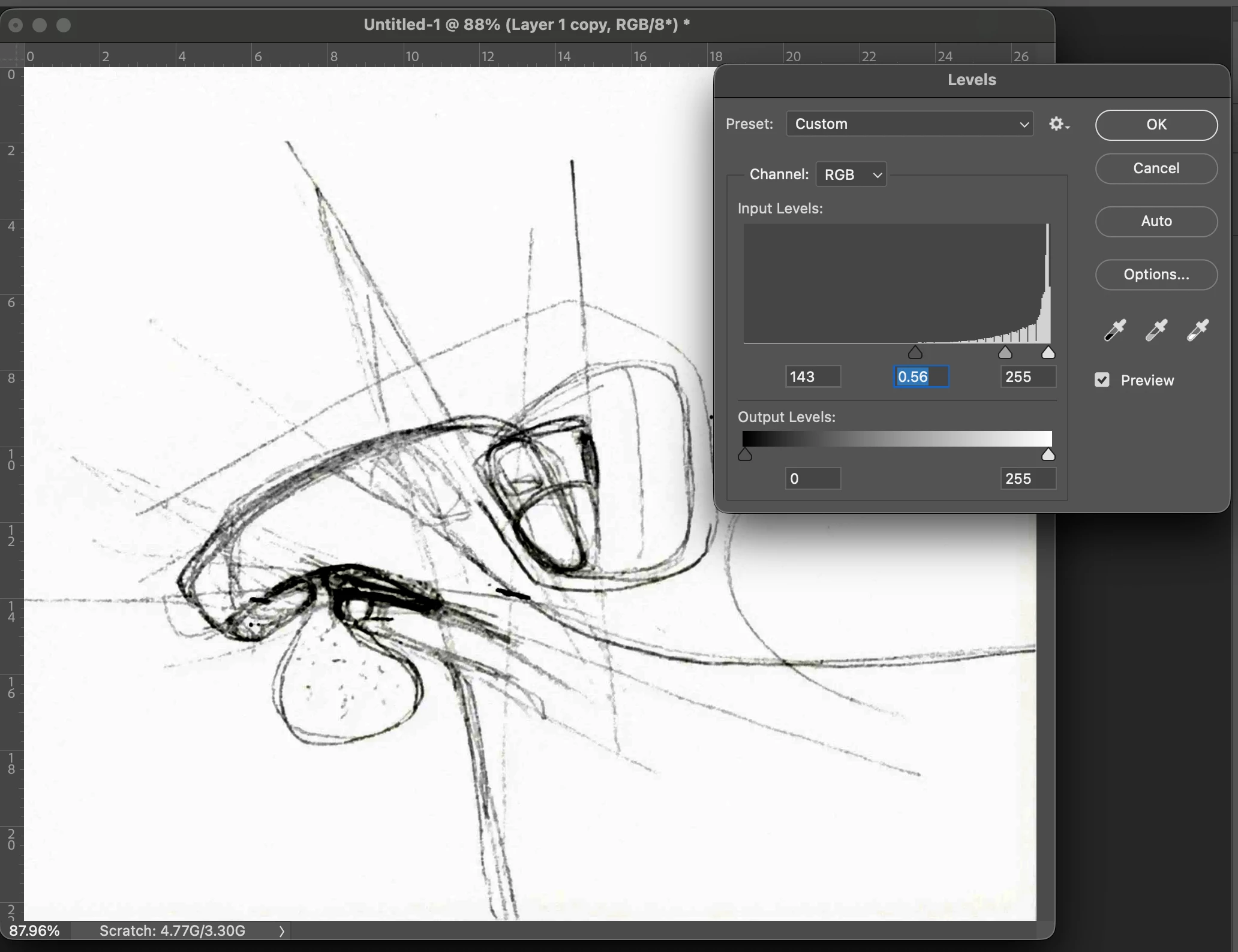Select the gray point eyedropper
This screenshot has height=952, width=1238.
(x=1156, y=330)
